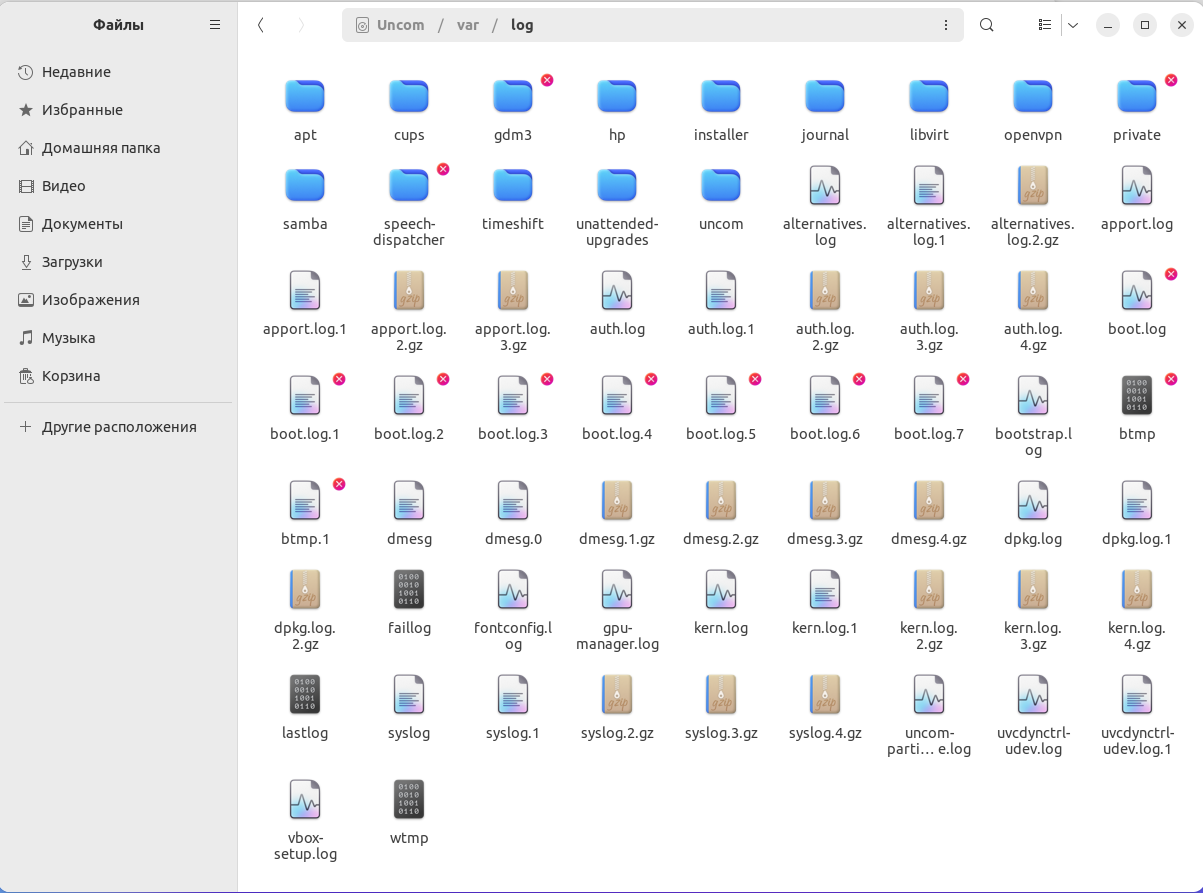The height and width of the screenshot is (893, 1203).
Task: Open Другие расположения in the sidebar
Action: [x=118, y=427]
